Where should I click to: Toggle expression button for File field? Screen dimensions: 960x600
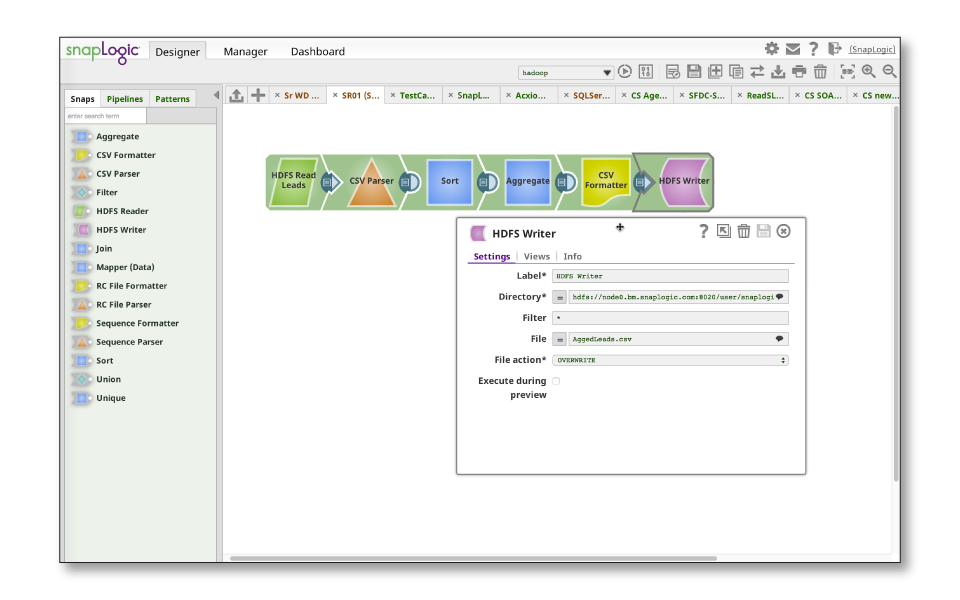(x=560, y=339)
